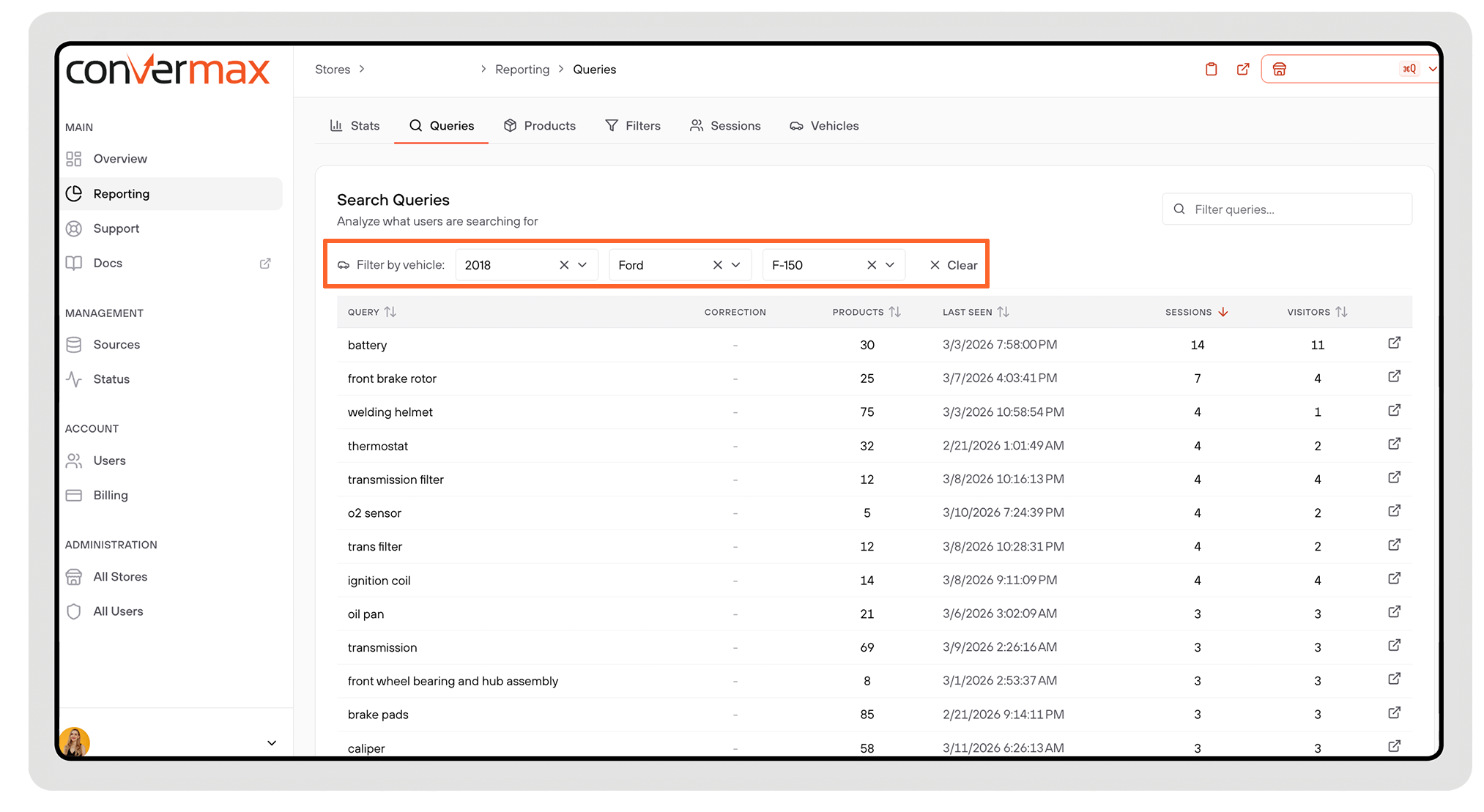
Task: Open external link for welding helmet row
Action: [1394, 411]
